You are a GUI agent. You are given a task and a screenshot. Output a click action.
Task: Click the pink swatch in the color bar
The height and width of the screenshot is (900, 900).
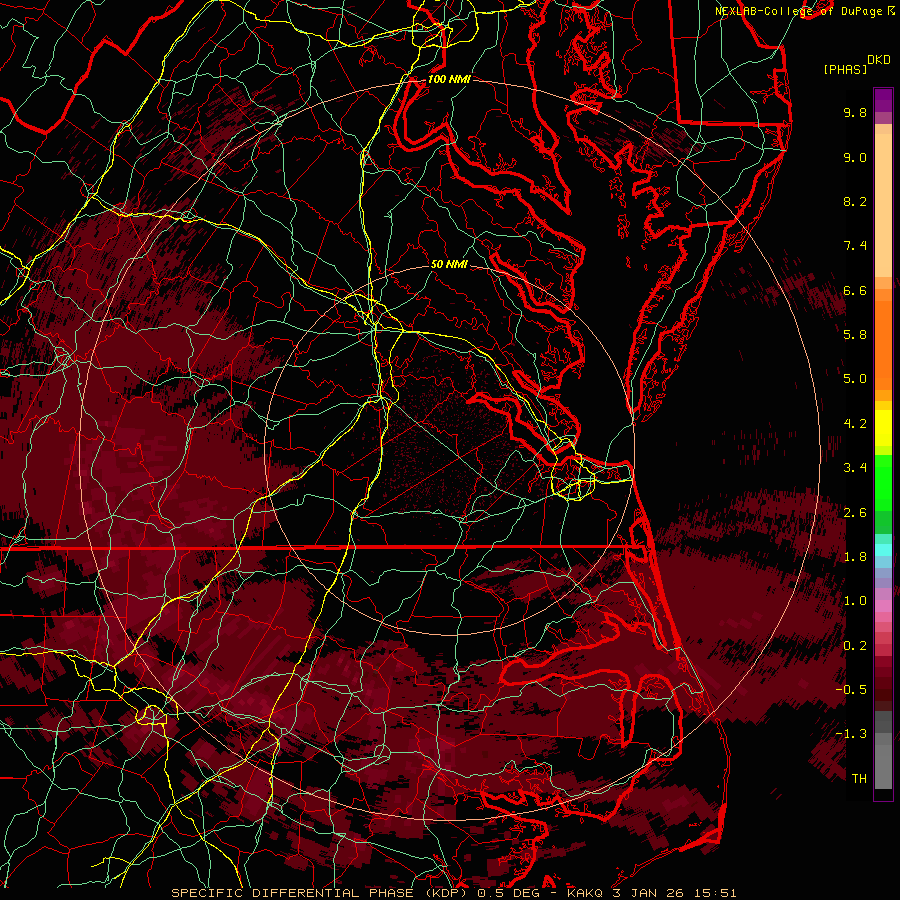click(x=883, y=606)
